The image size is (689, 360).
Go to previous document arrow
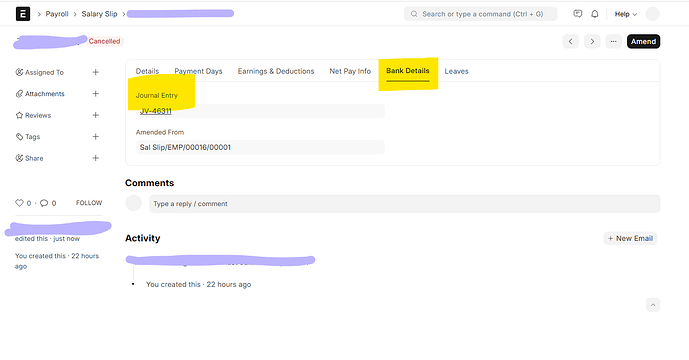click(x=570, y=41)
